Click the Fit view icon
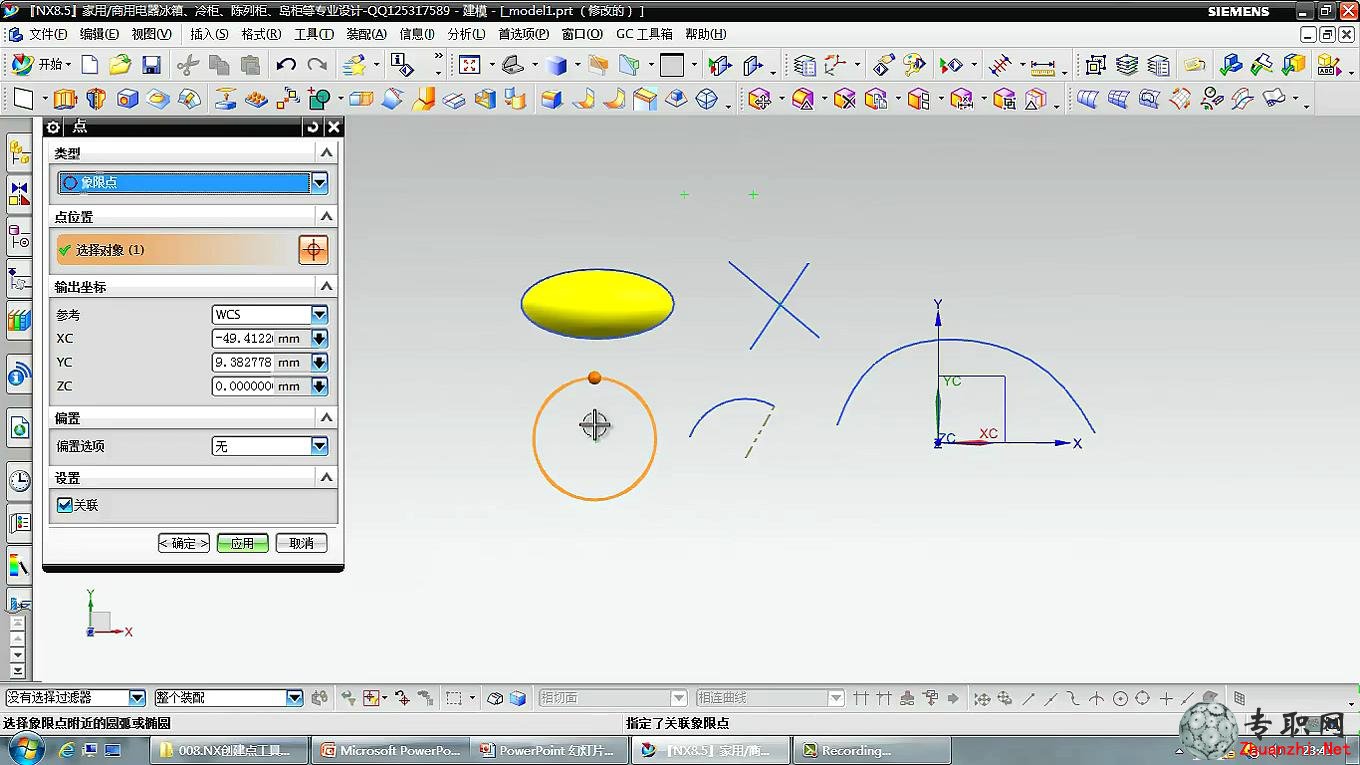1360x765 pixels. tap(469, 65)
